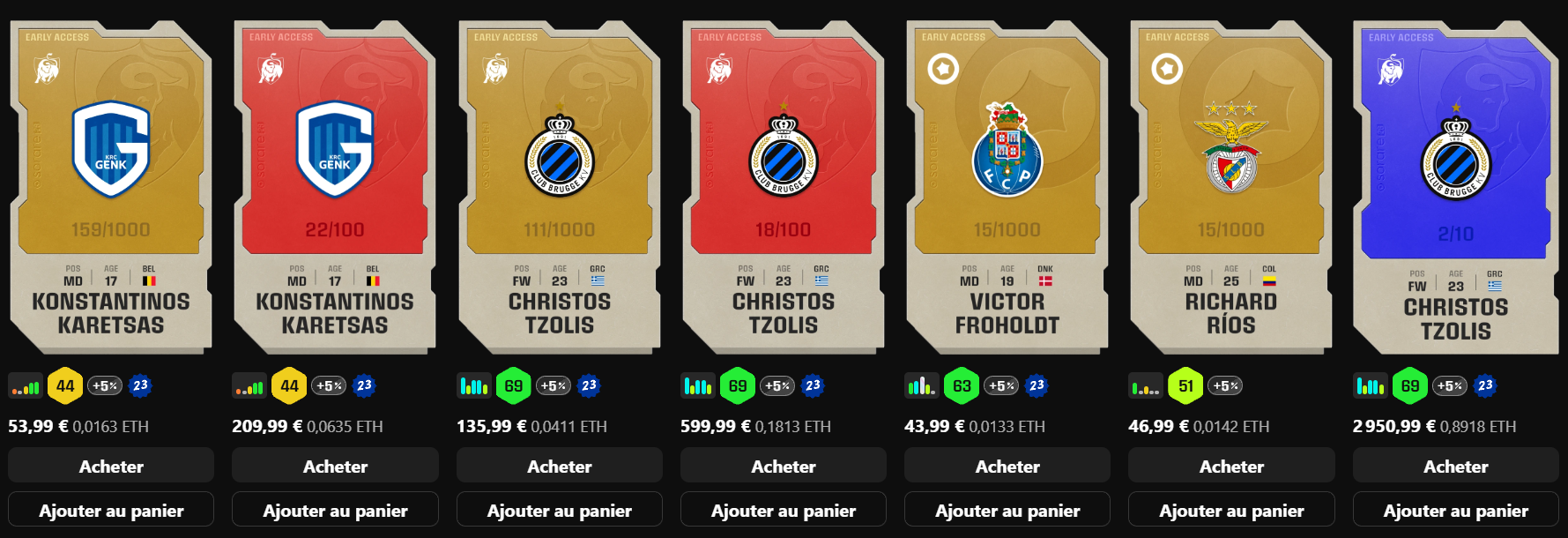Click Acheter for the 2 950,99 € Tzolis card
Screen dimensions: 1568x538
(x=1456, y=466)
